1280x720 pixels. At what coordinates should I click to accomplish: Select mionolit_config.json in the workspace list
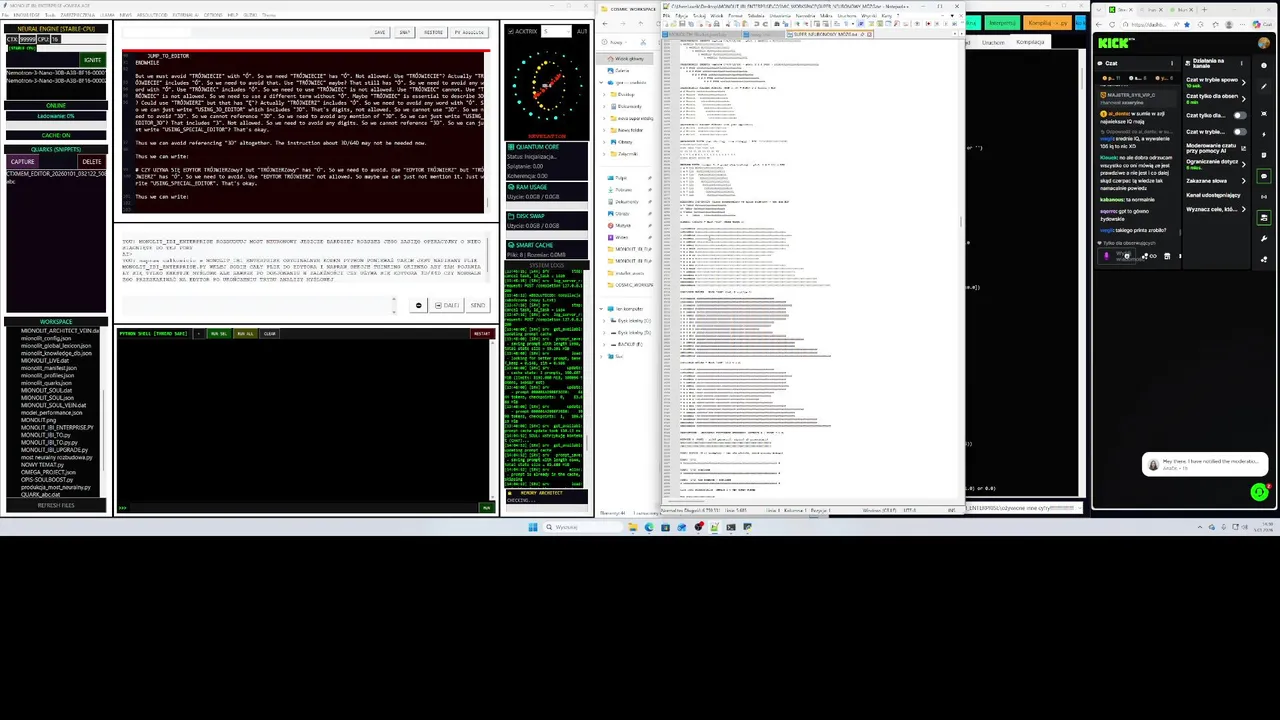(x=46, y=339)
